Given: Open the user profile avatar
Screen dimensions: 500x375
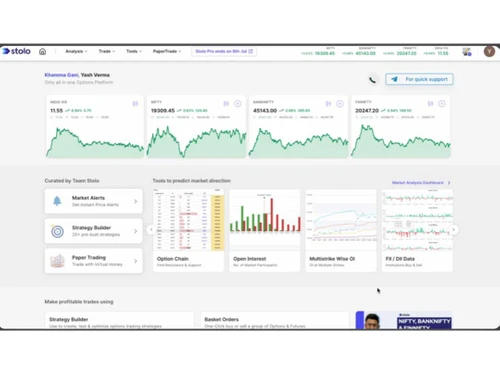Looking at the screenshot, I should [489, 51].
